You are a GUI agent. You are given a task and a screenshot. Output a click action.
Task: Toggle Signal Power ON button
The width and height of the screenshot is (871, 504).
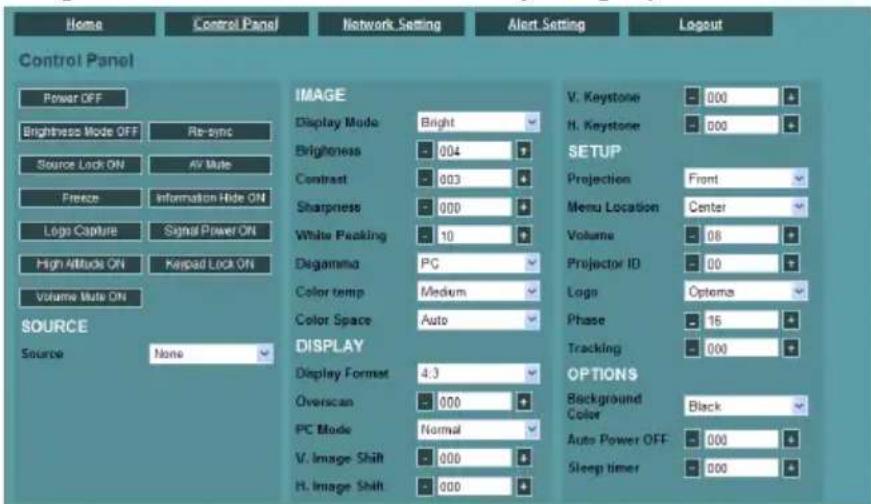tap(210, 231)
